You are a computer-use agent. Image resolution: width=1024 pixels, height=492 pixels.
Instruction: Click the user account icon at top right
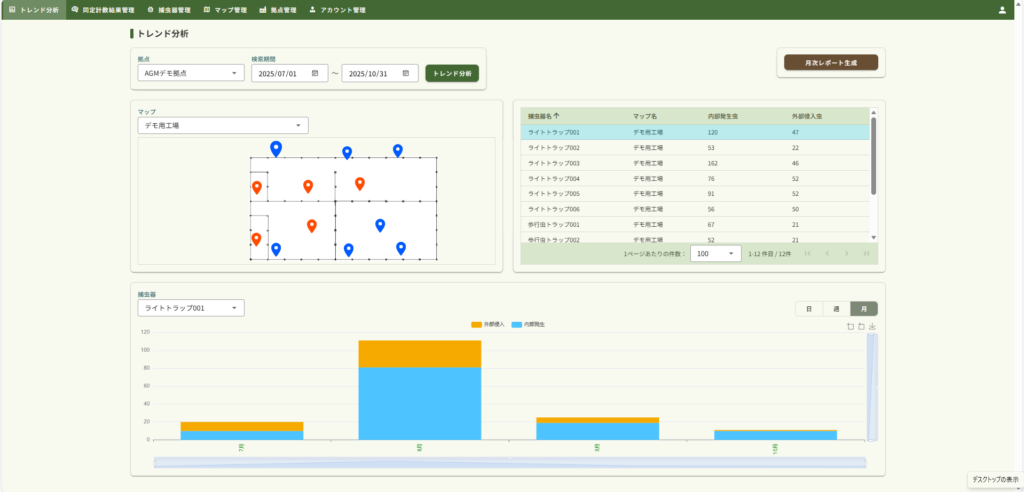[x=1002, y=10]
